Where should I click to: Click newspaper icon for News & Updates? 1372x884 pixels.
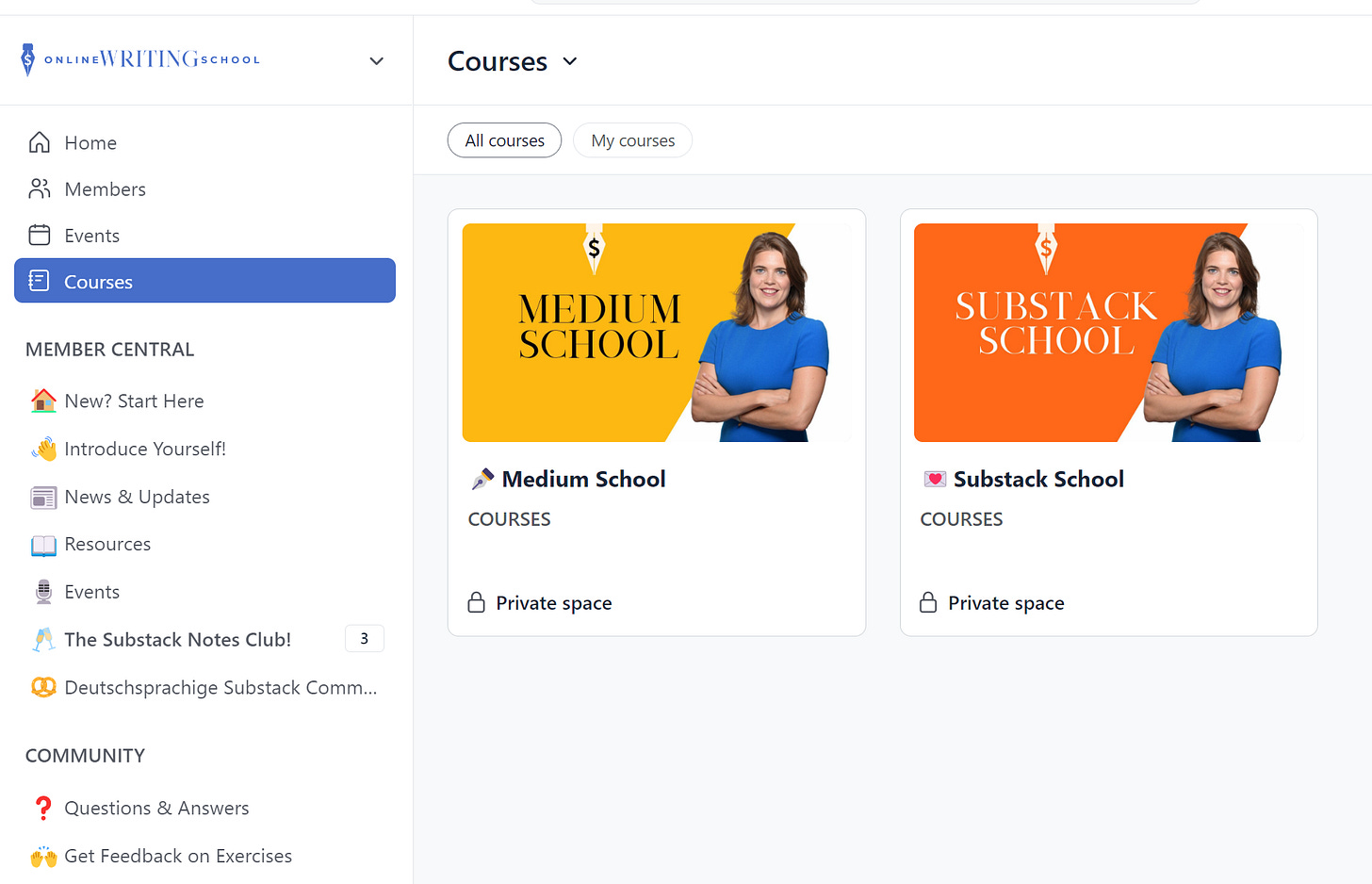(43, 497)
